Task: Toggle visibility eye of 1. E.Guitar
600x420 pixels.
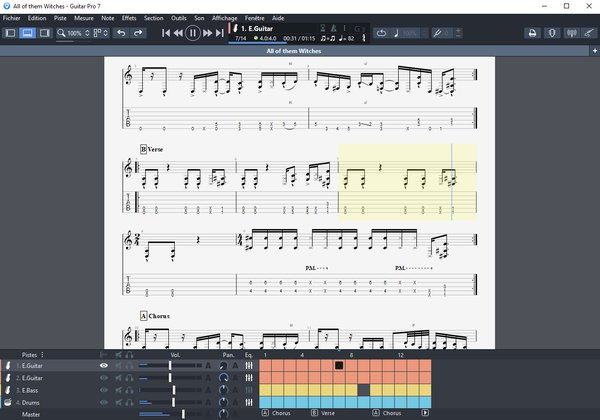Action: click(104, 366)
